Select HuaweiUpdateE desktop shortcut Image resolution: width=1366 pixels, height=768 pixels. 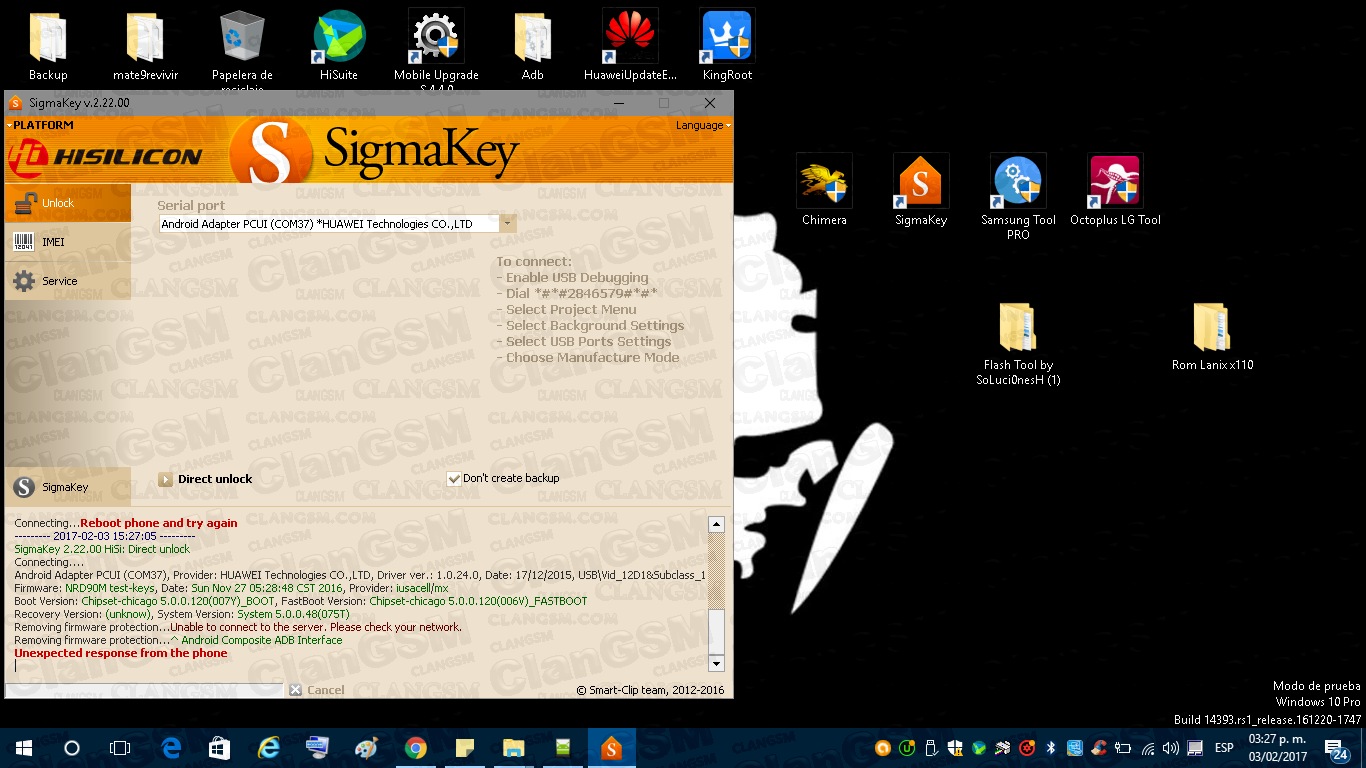point(630,48)
